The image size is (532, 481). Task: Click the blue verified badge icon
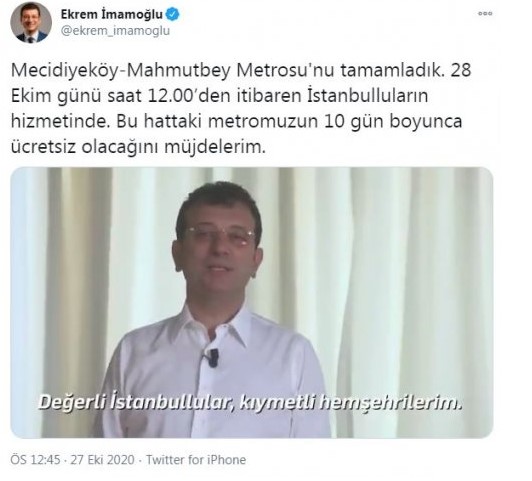[173, 15]
